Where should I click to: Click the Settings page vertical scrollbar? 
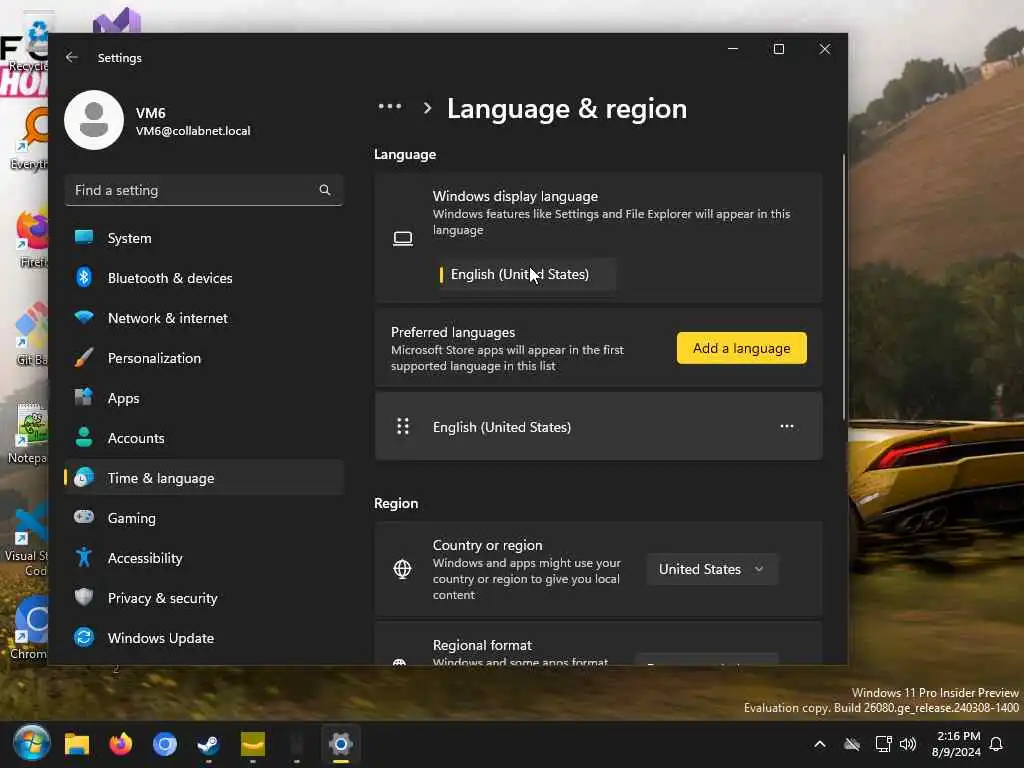pyautogui.click(x=844, y=287)
